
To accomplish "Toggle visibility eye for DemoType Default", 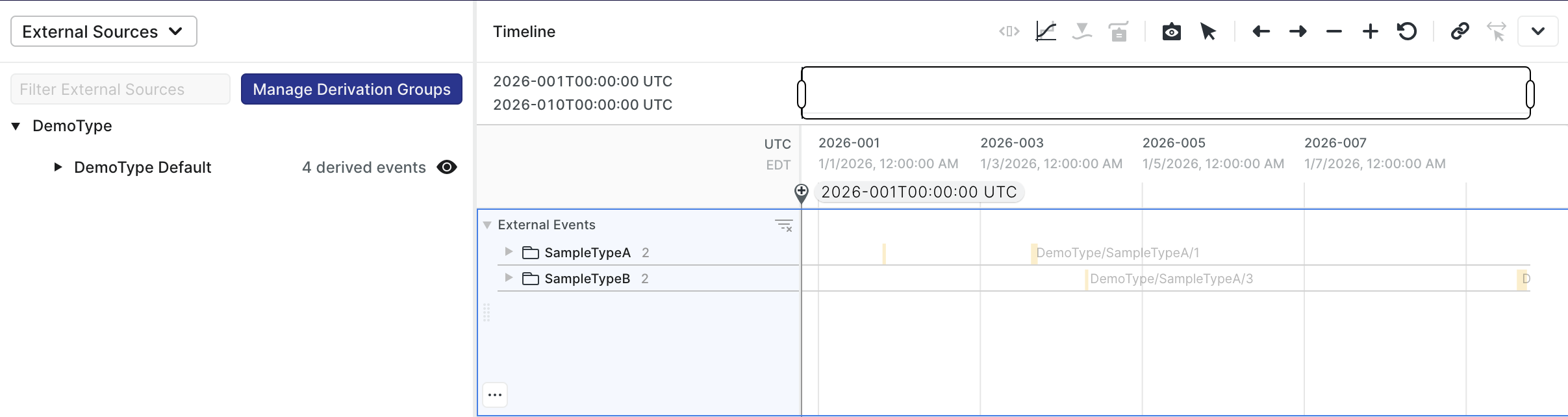I will (447, 168).
